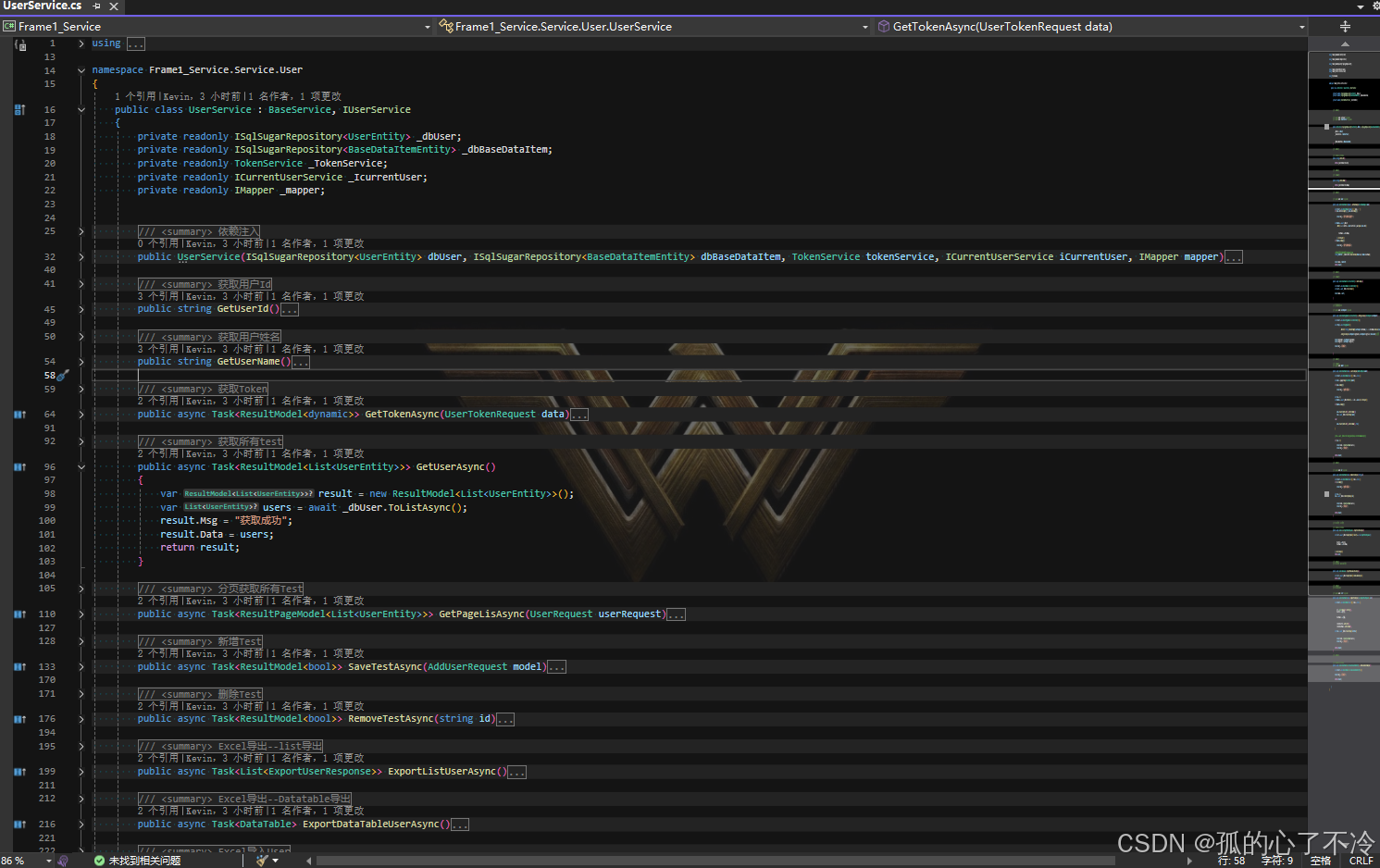Click the 空格 indent setting in status bar
This screenshot has width=1380, height=868.
[1321, 861]
